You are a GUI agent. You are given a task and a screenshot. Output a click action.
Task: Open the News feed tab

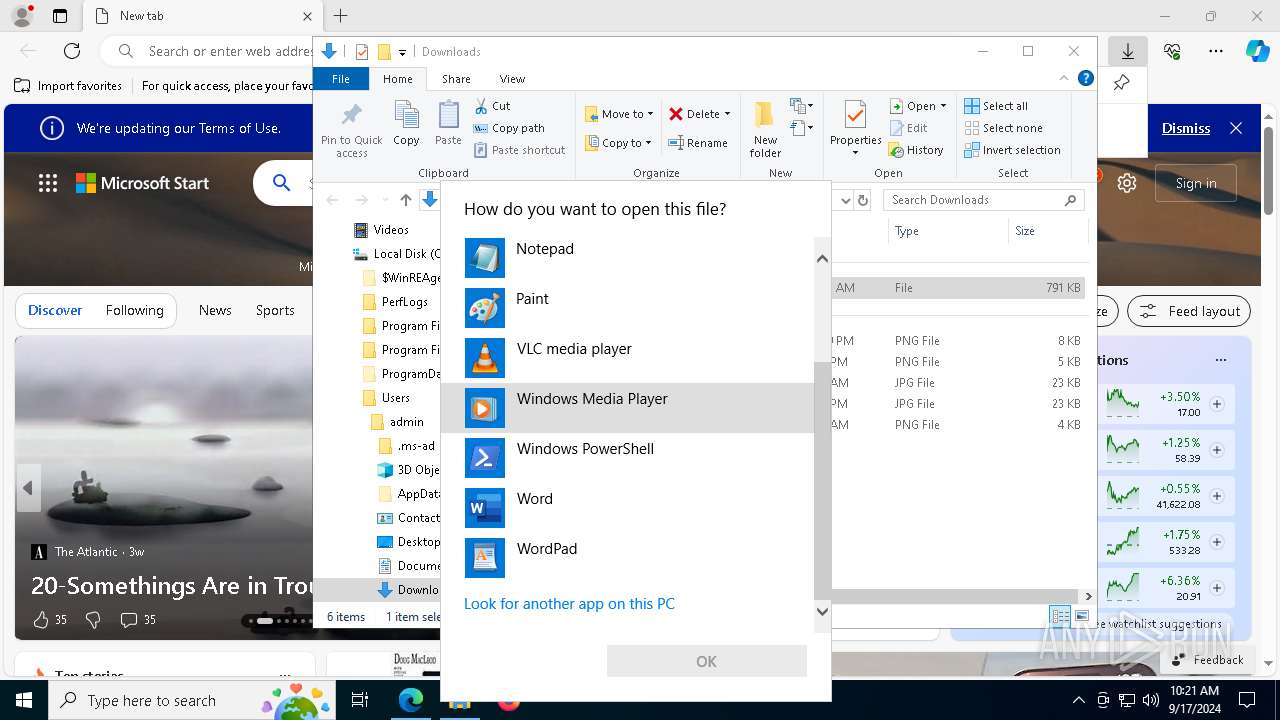(x=215, y=310)
